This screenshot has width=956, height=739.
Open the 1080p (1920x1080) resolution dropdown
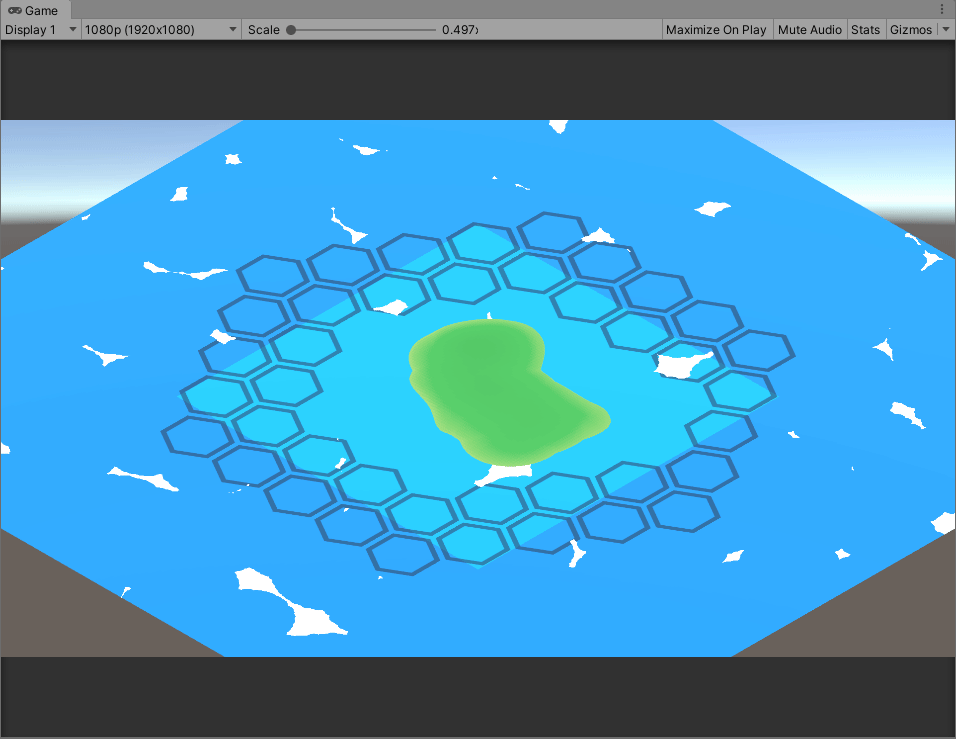[x=160, y=30]
